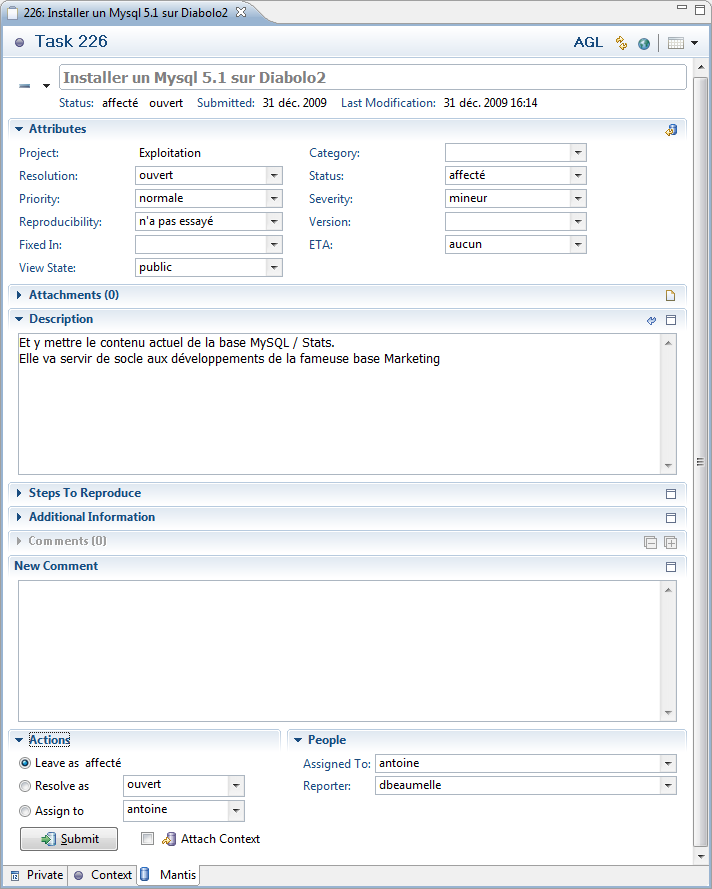
Task: Click the Attributes section refresh icon
Action: click(671, 130)
